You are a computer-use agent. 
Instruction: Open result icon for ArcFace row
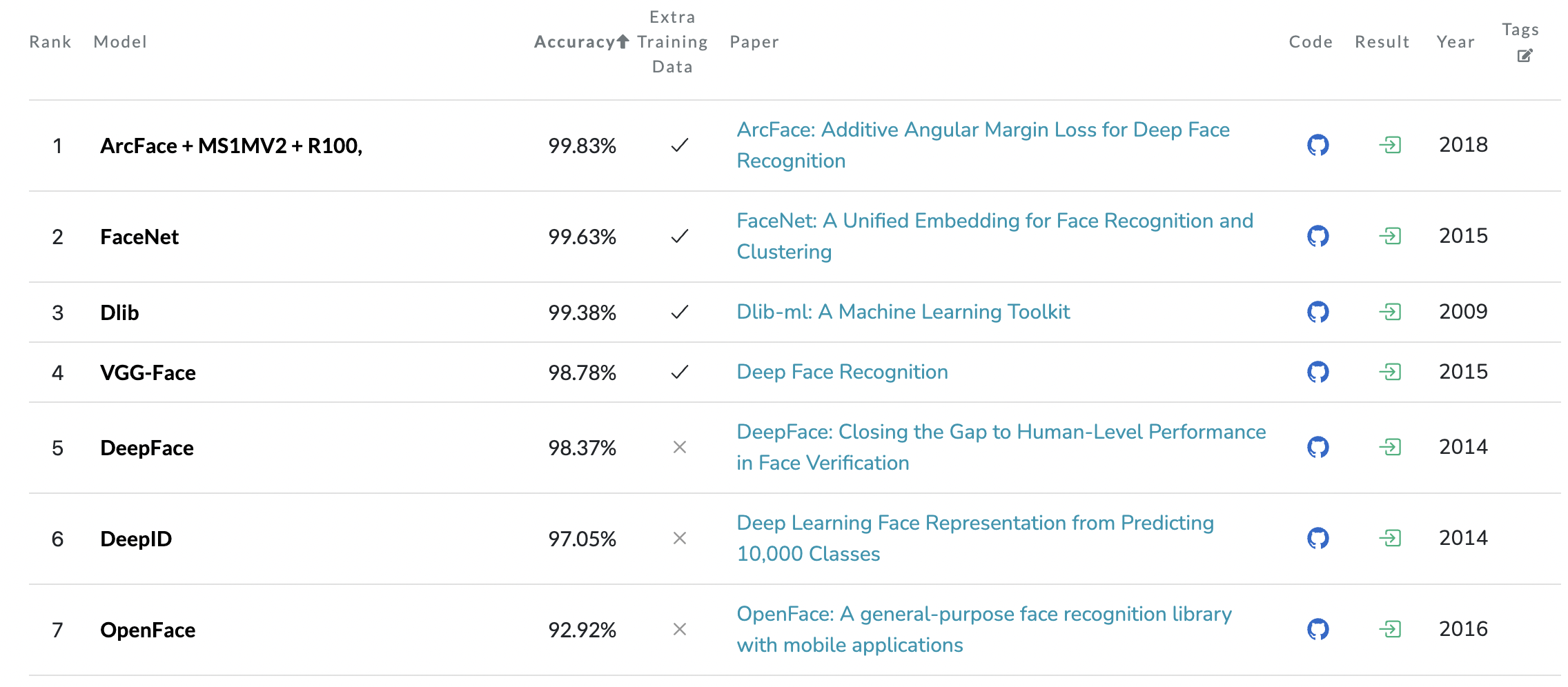(x=1390, y=145)
